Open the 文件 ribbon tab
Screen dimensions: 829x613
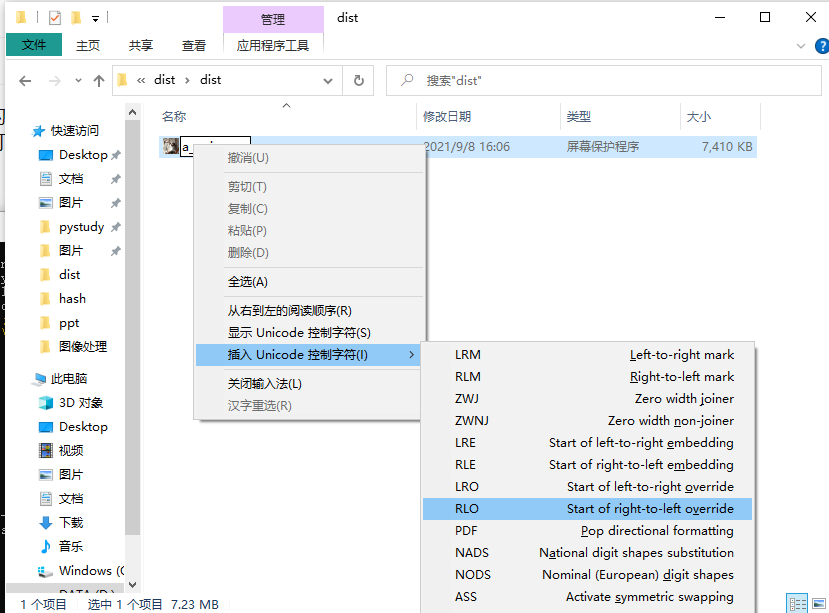click(34, 45)
